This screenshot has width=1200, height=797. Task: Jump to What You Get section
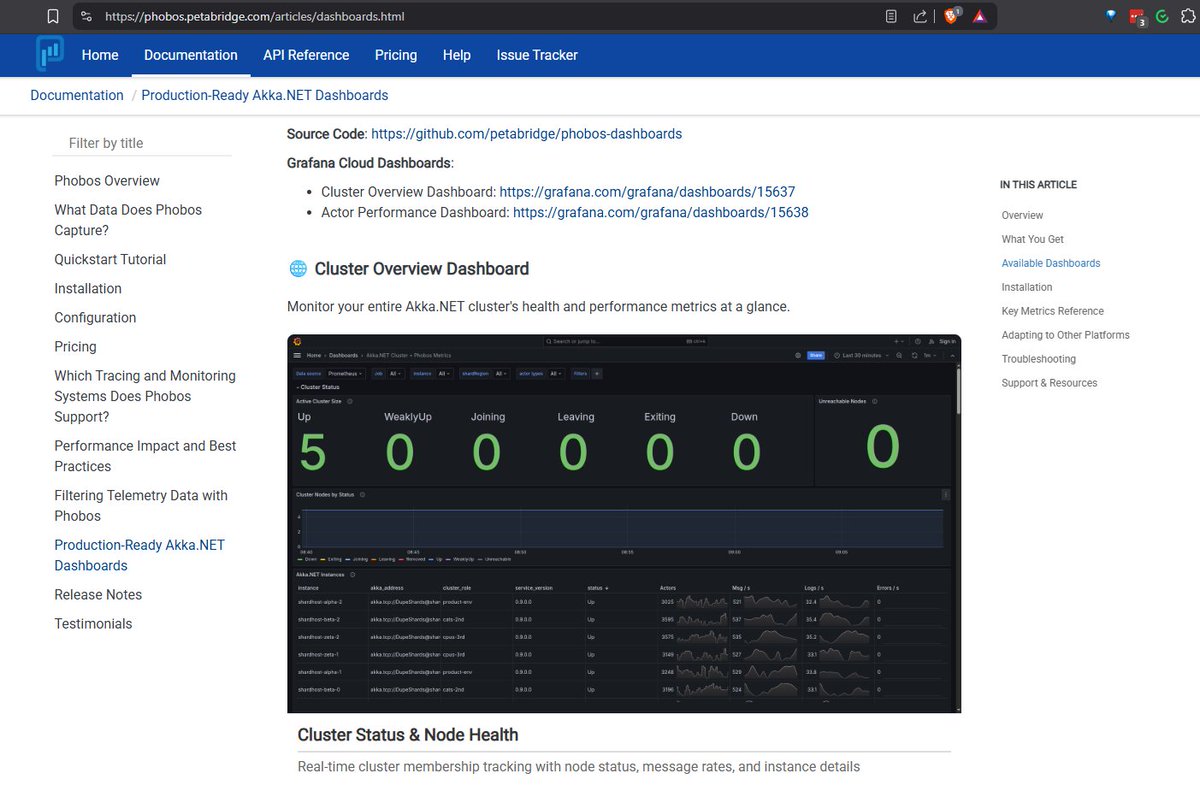(x=1033, y=239)
